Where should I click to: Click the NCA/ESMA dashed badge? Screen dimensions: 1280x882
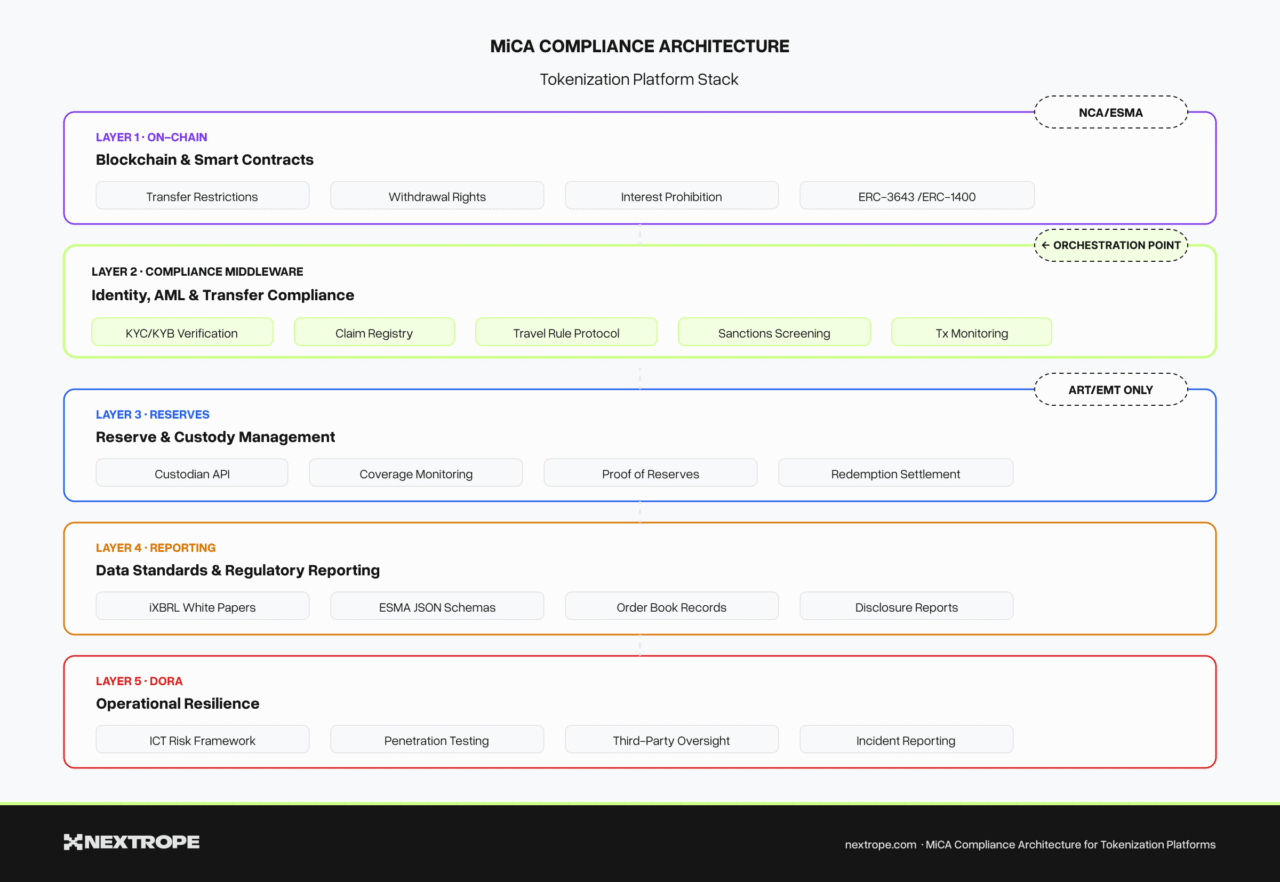pos(1110,112)
